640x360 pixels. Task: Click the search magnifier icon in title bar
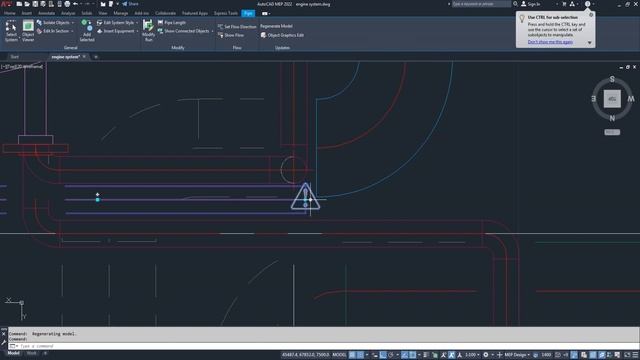coord(515,4)
